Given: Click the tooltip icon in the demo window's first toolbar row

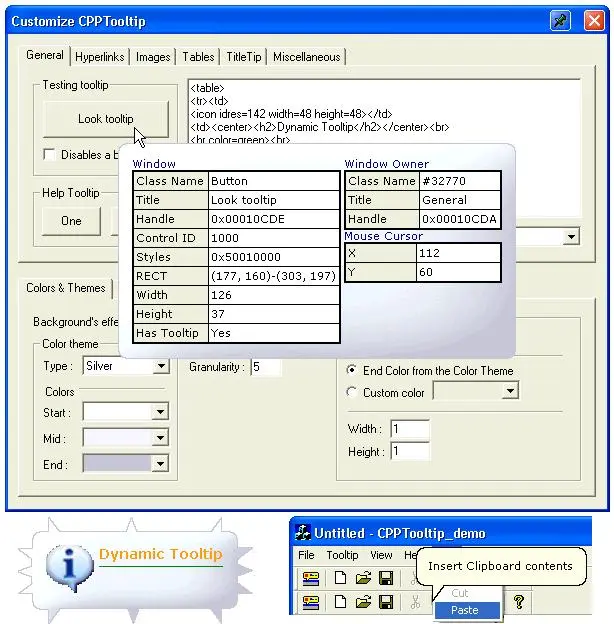Looking at the screenshot, I should tap(311, 578).
